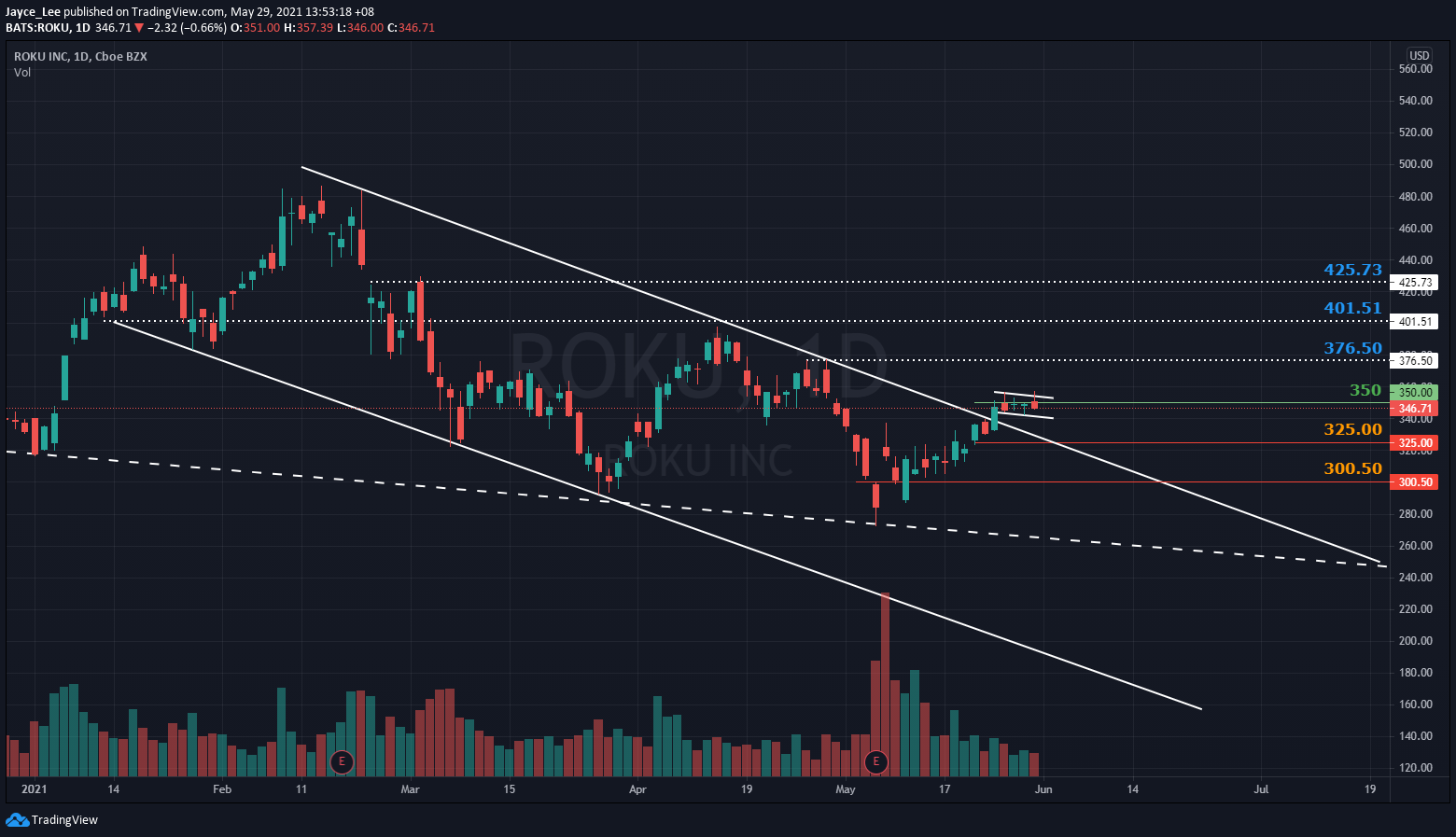Open the February earnings 'E' marker

[x=342, y=761]
